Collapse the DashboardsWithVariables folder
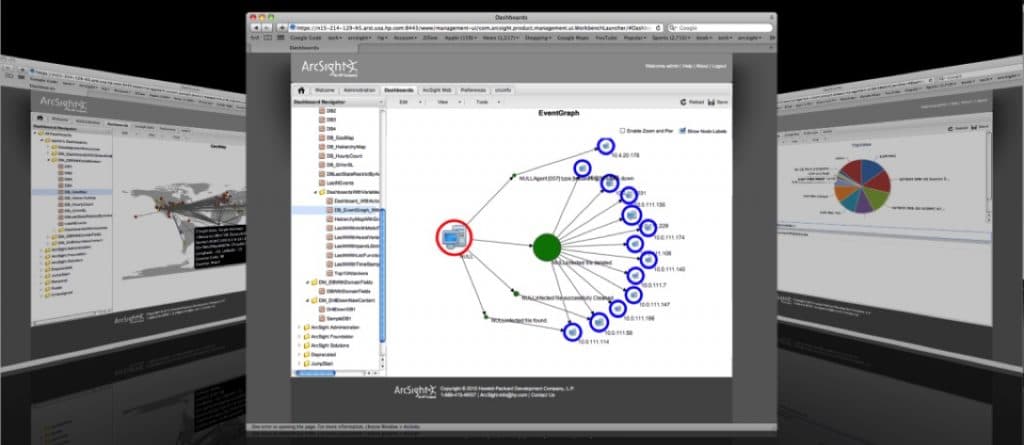This screenshot has height=445, width=1024. tap(316, 193)
